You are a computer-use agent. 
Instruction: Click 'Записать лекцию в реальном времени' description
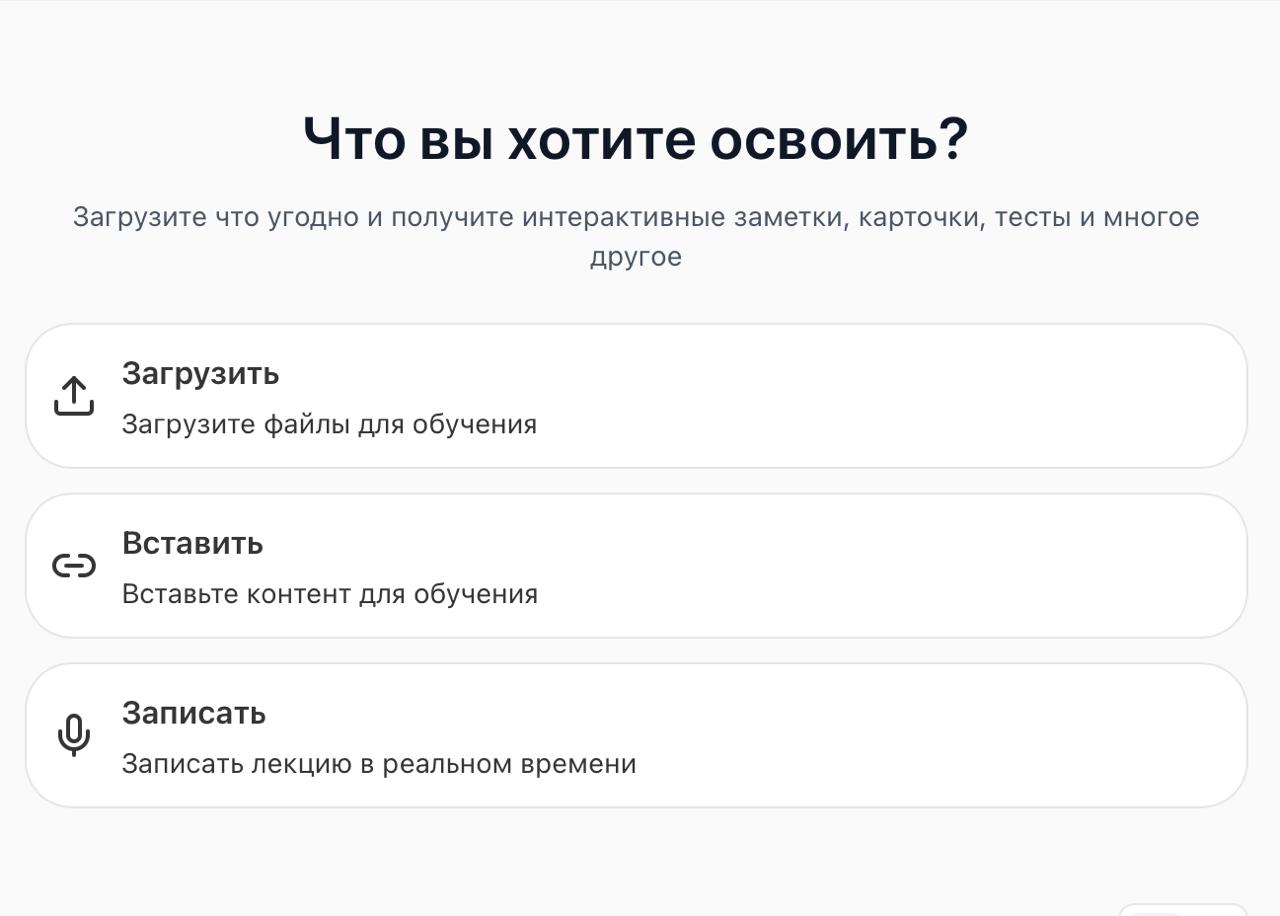pos(378,765)
